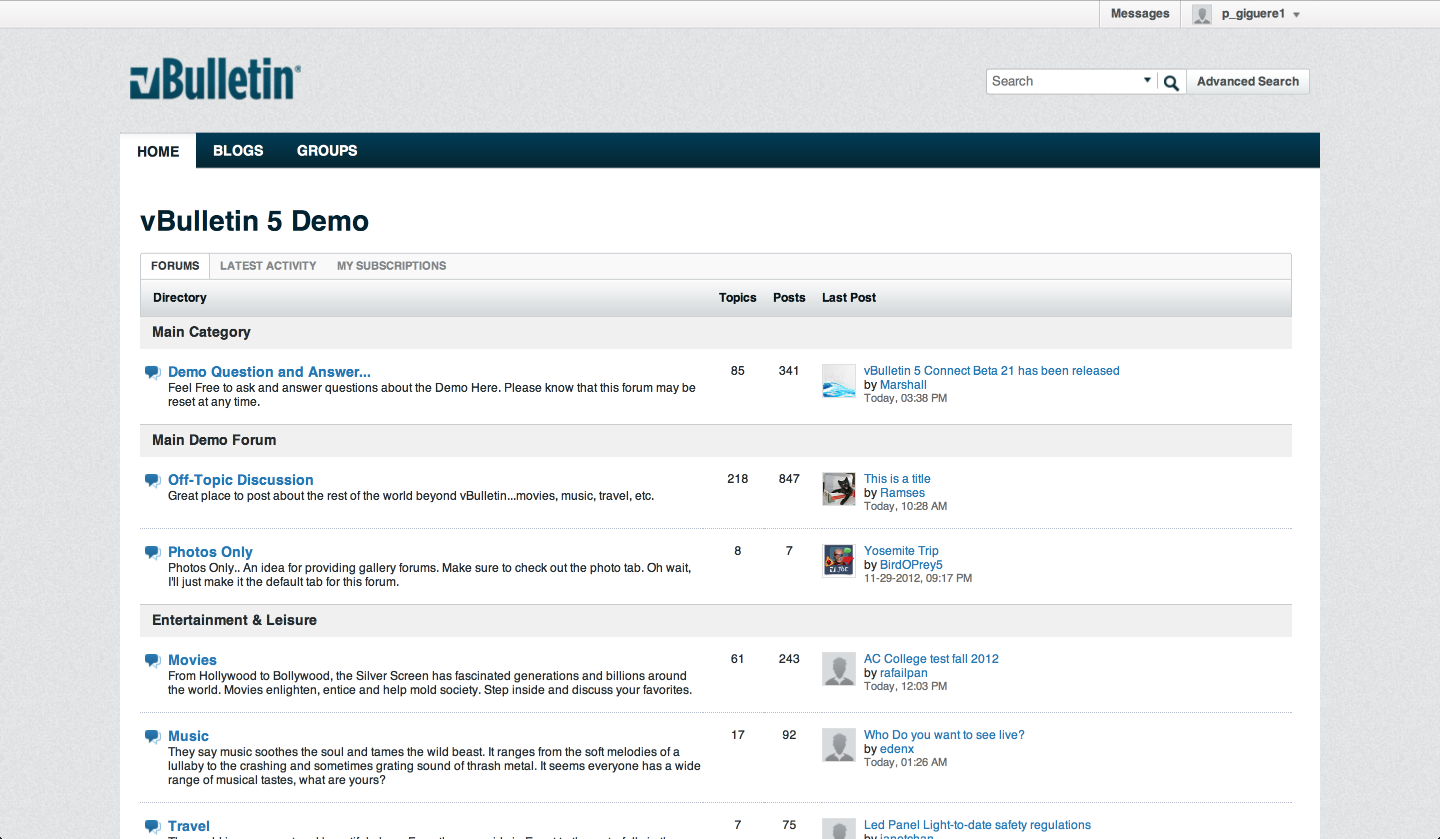View rafailpan's profile link
This screenshot has height=839, width=1440.
[x=905, y=673]
